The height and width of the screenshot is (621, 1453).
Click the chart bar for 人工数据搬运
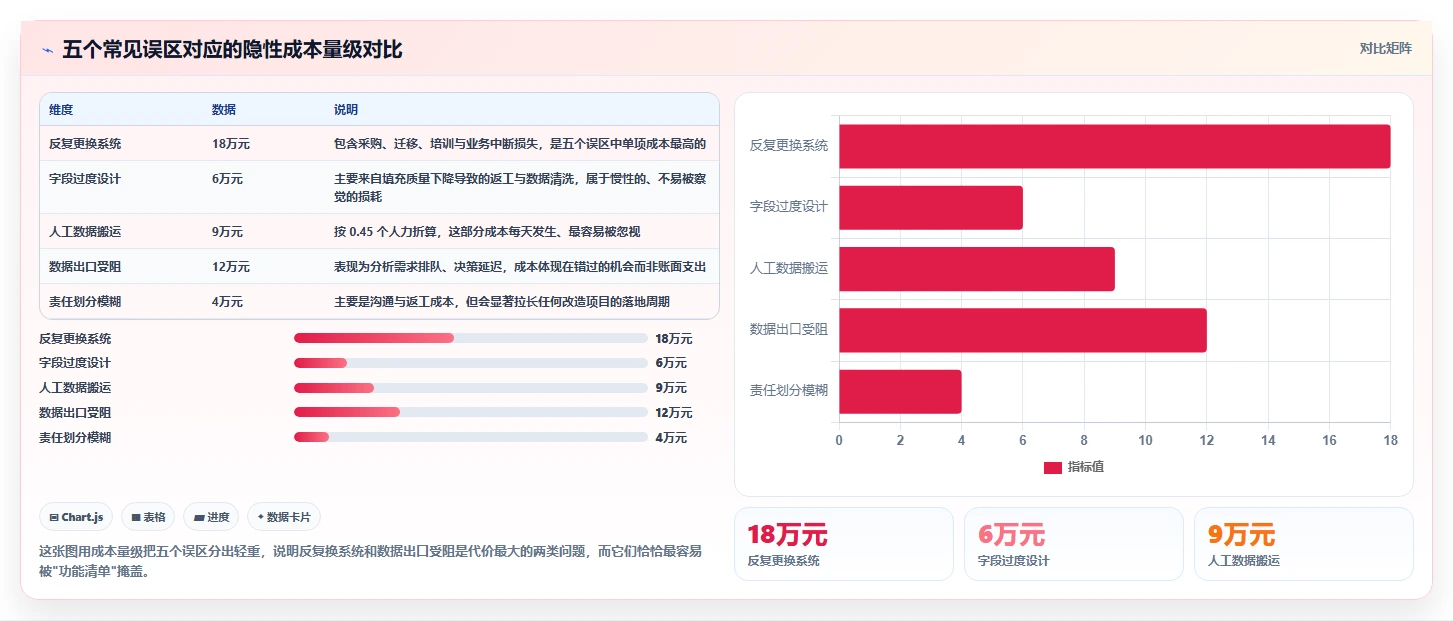coord(977,269)
